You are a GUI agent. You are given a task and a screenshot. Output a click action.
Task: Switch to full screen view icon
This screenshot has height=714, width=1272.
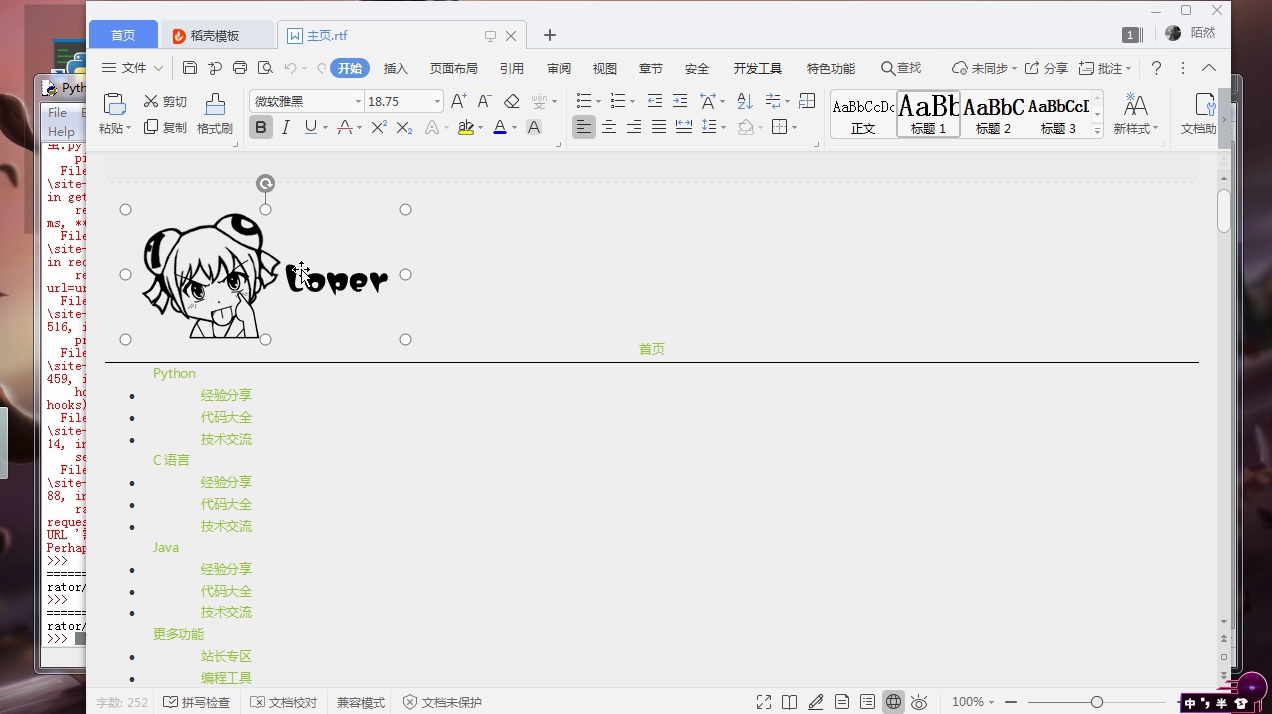(x=764, y=702)
